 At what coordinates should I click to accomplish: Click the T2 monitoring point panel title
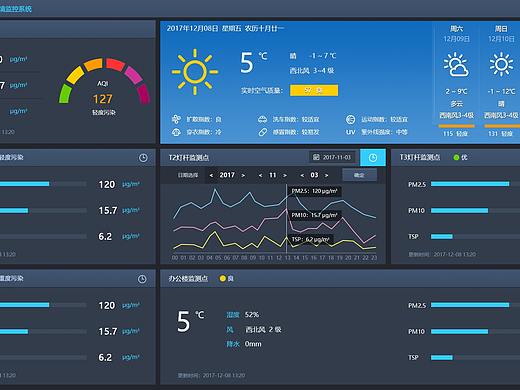(189, 158)
